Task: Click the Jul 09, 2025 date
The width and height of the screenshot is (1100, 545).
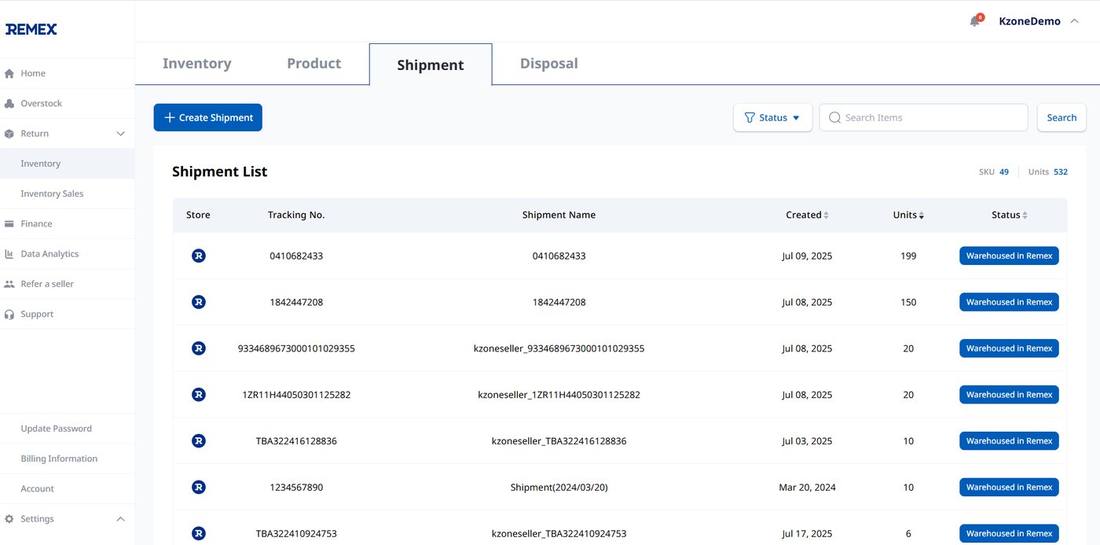Action: [x=807, y=256]
